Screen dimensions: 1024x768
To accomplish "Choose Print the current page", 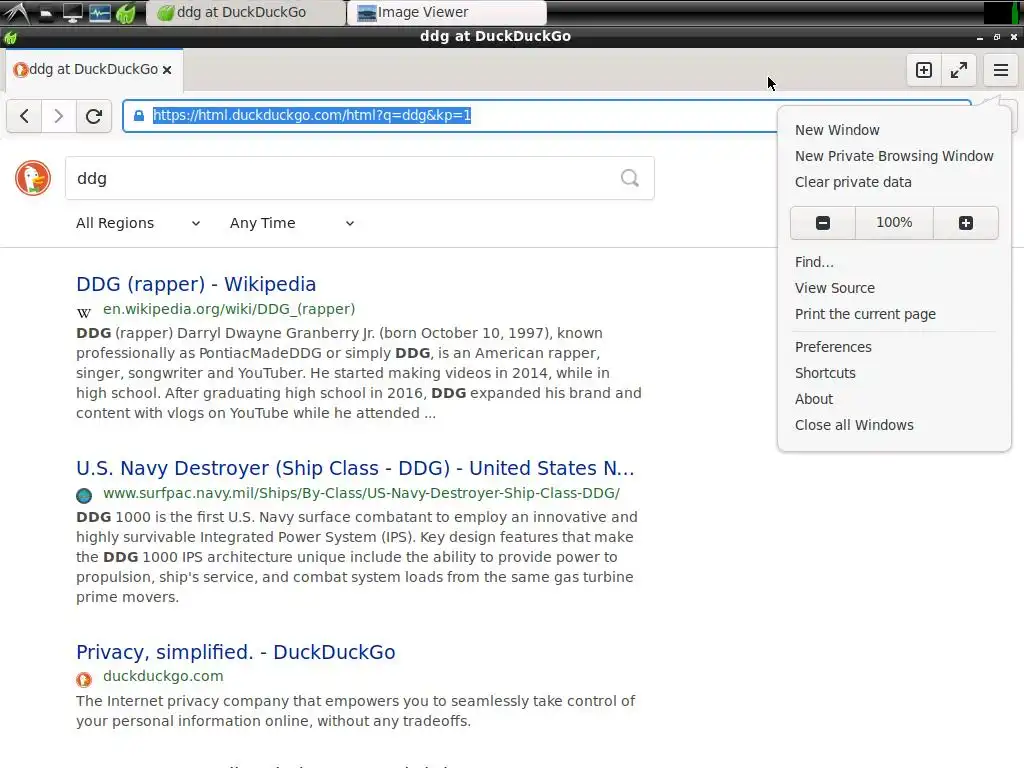I will tap(865, 314).
